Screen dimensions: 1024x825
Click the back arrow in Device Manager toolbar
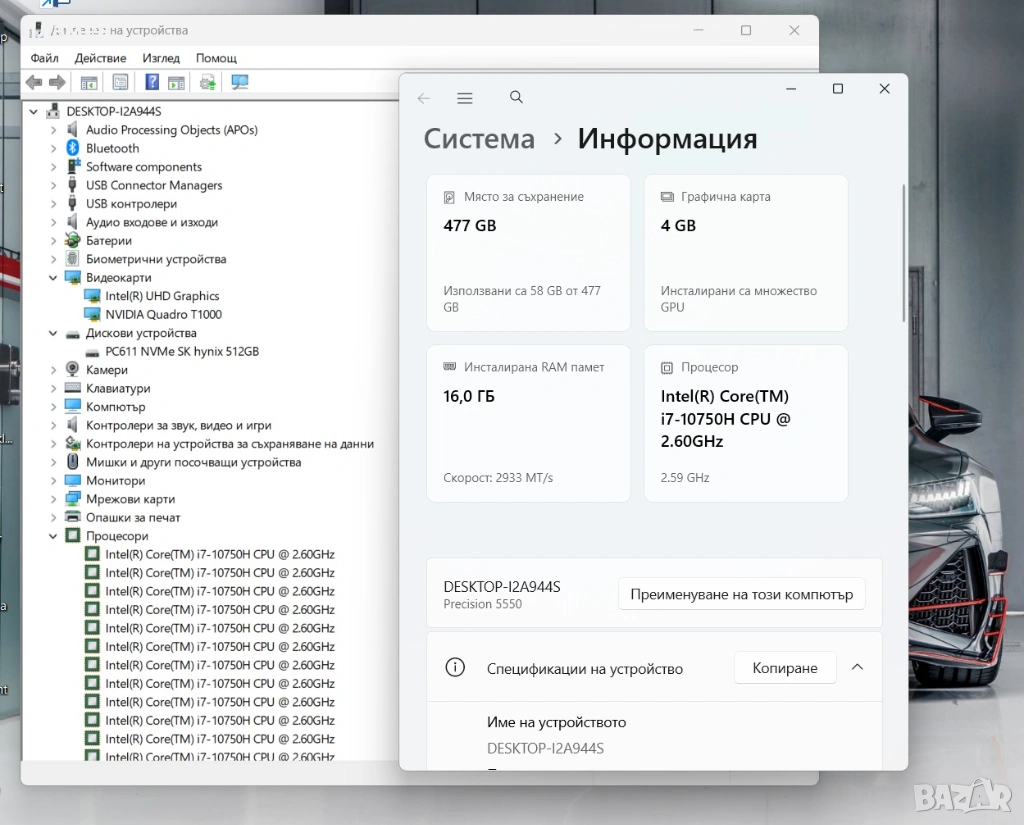coord(34,82)
